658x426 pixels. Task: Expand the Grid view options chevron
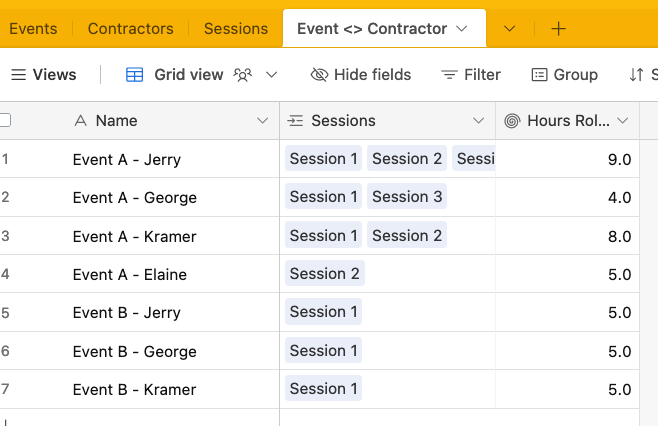point(271,75)
